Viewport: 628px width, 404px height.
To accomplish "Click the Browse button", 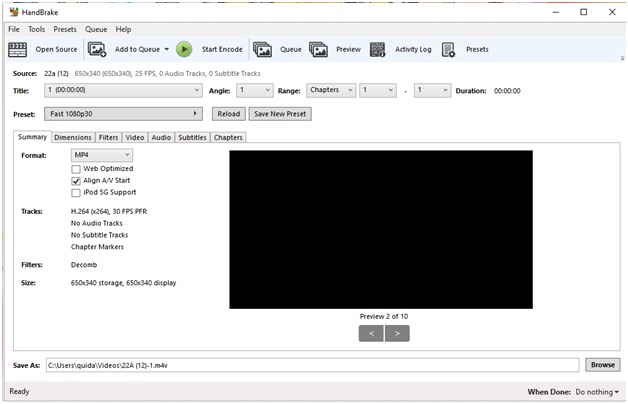I will (x=603, y=365).
